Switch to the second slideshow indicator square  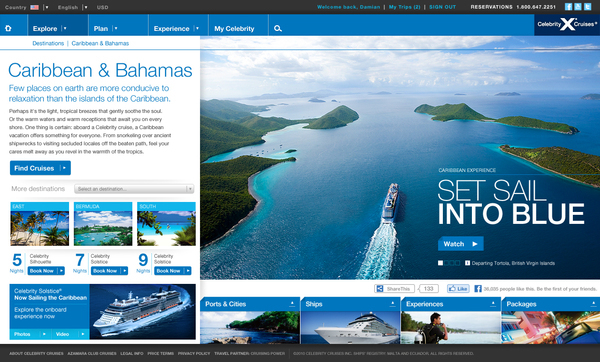click(446, 263)
